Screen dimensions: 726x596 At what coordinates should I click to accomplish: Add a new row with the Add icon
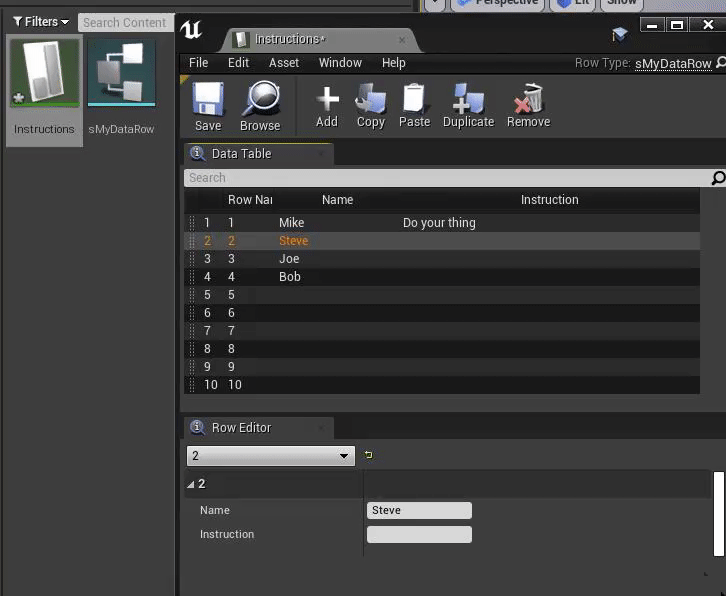[x=327, y=99]
